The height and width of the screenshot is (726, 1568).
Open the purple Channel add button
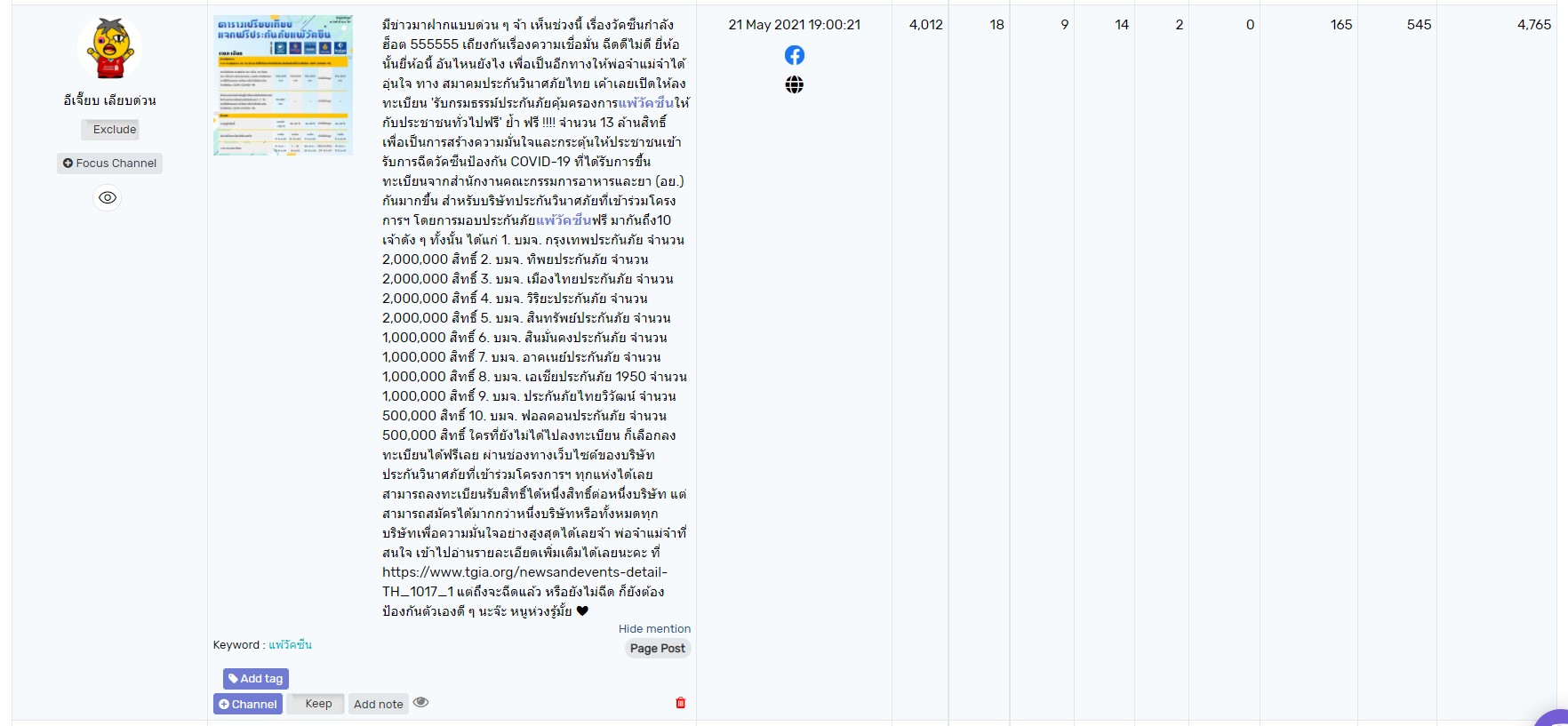tap(248, 704)
